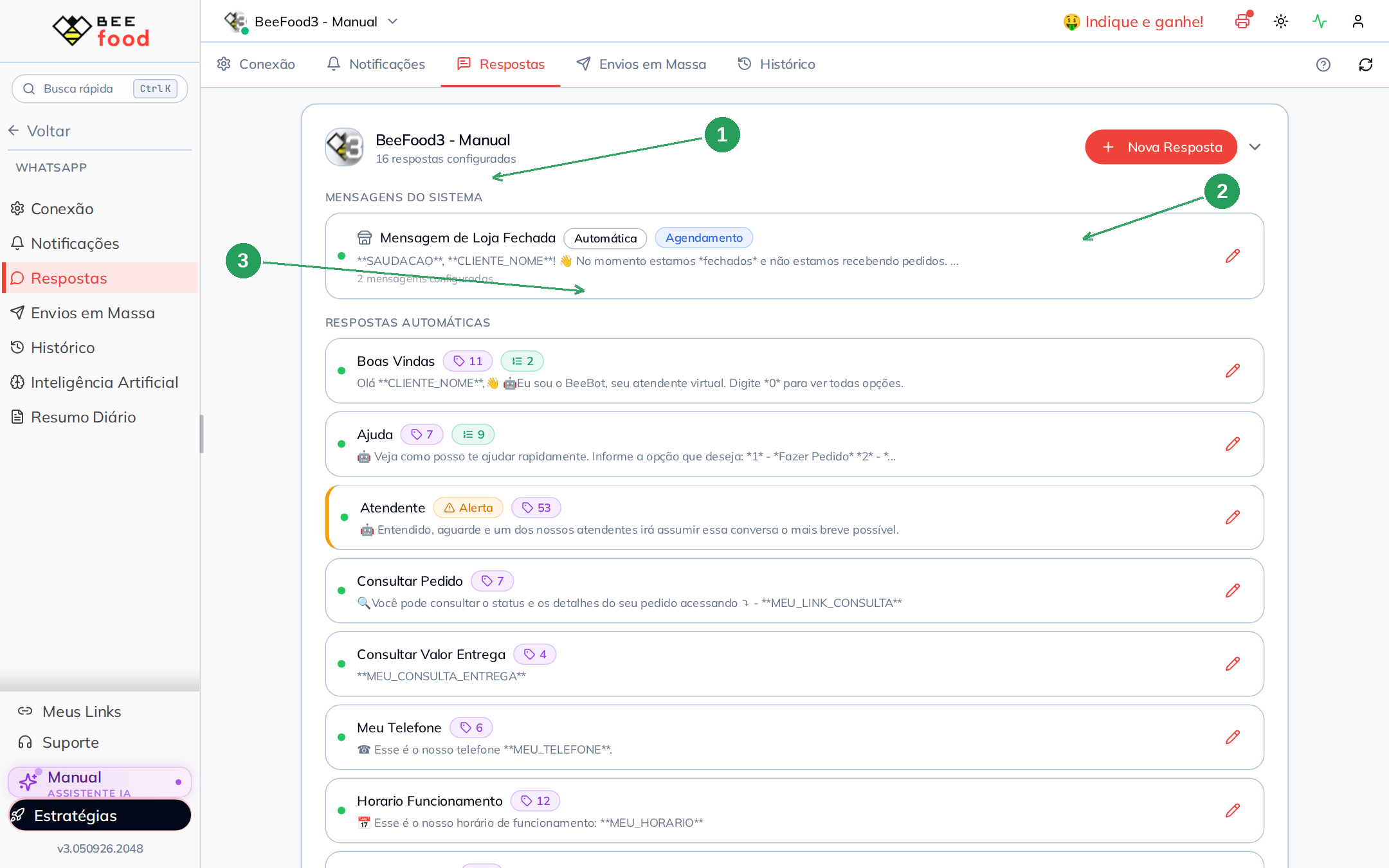Open the printer notifications icon

(1242, 21)
